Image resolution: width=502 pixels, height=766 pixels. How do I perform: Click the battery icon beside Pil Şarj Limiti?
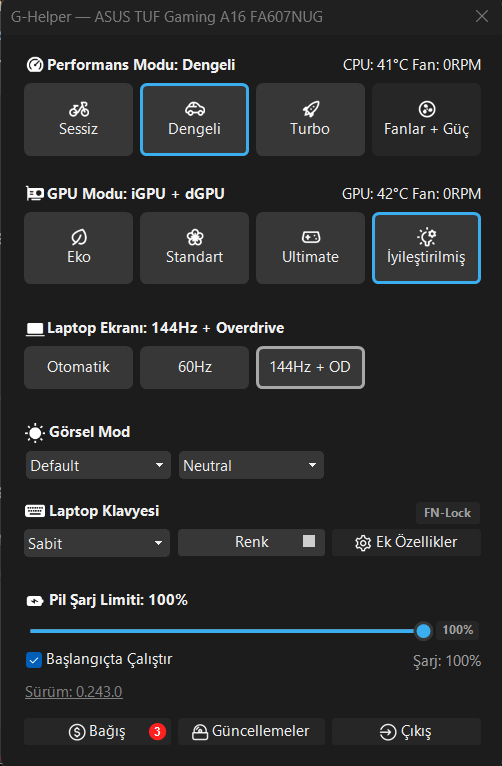tap(35, 601)
